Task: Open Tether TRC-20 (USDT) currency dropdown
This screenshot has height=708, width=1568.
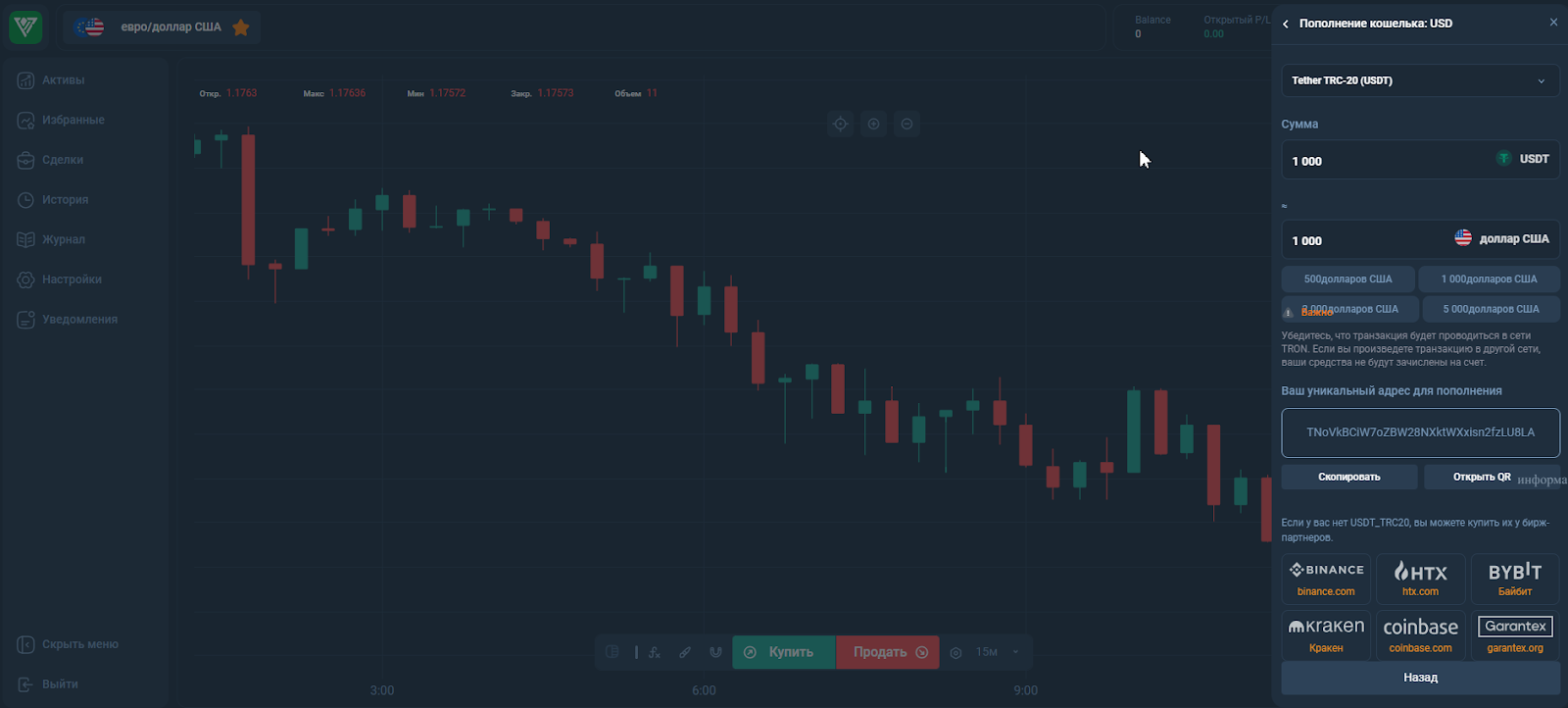Action: pyautogui.click(x=1420, y=80)
